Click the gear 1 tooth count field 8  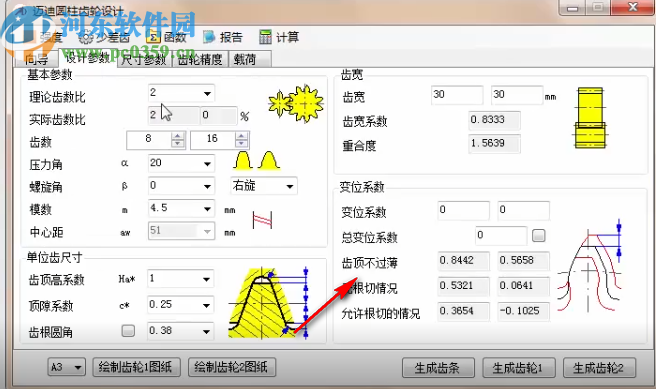click(149, 139)
